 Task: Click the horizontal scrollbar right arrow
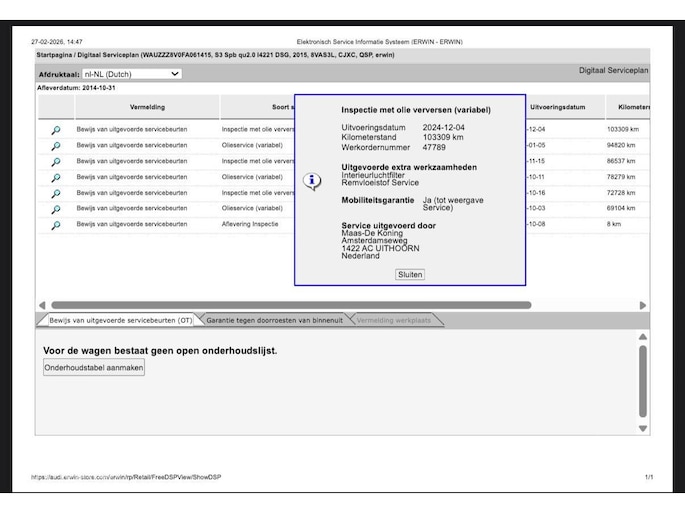pyautogui.click(x=643, y=305)
